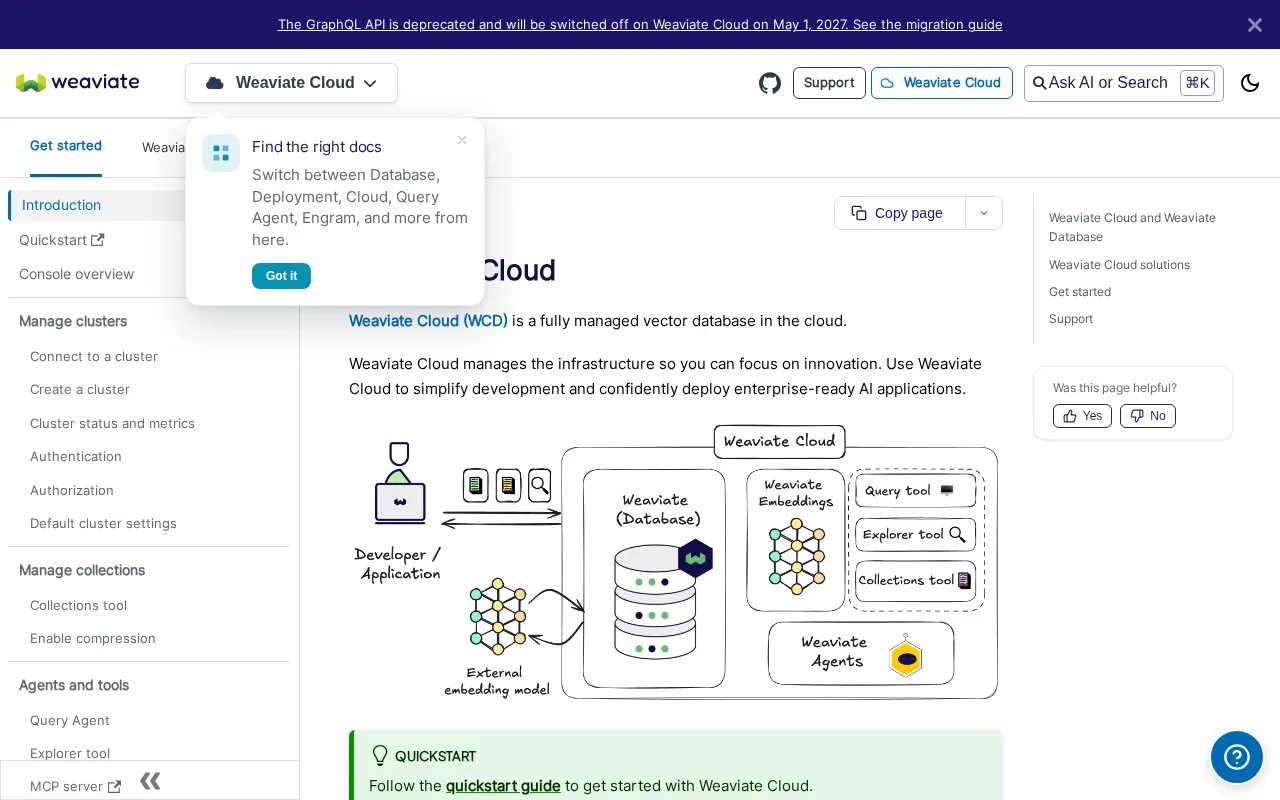Viewport: 1280px width, 800px height.
Task: Jump to Weaviate Cloud solutions section
Action: pyautogui.click(x=1119, y=265)
